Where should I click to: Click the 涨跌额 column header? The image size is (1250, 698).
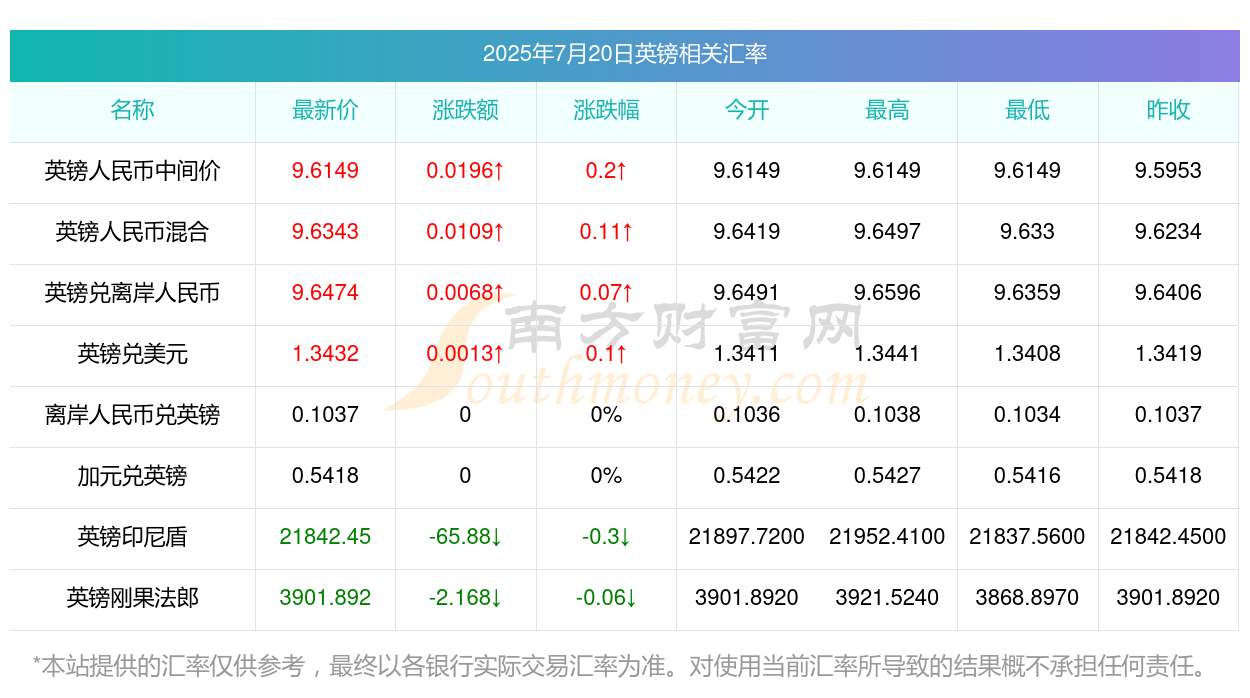pyautogui.click(x=465, y=110)
